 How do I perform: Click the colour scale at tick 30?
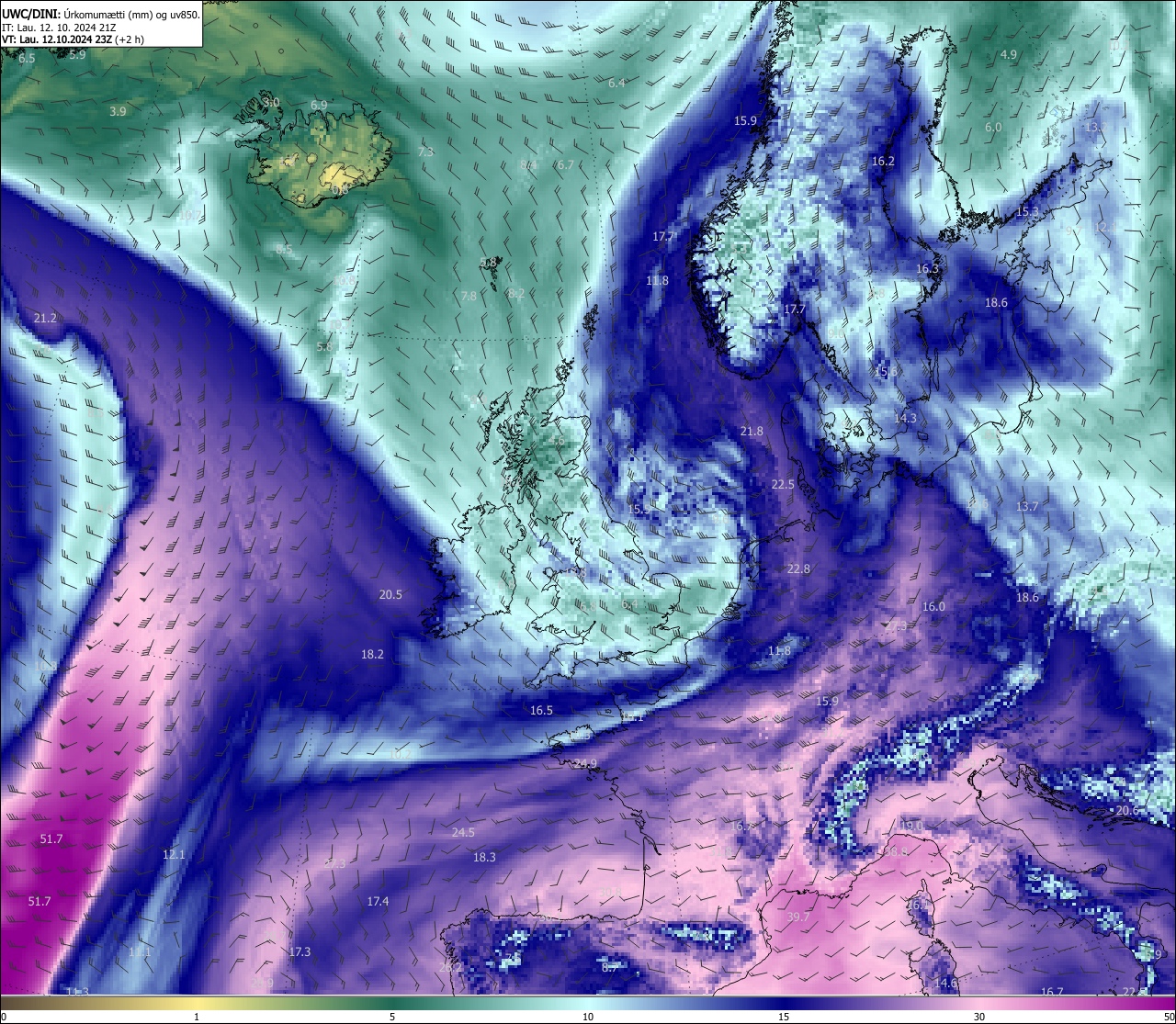[979, 1017]
